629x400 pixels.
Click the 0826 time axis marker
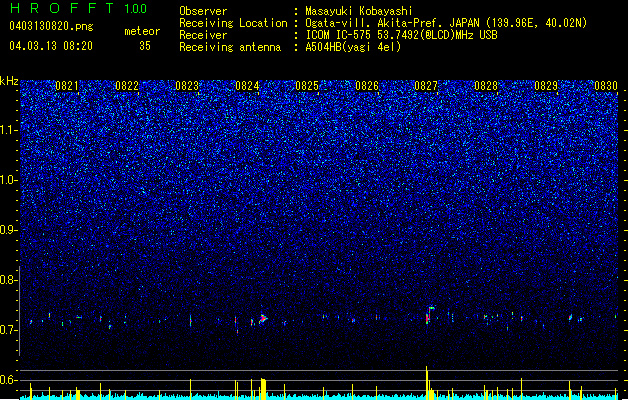[367, 86]
